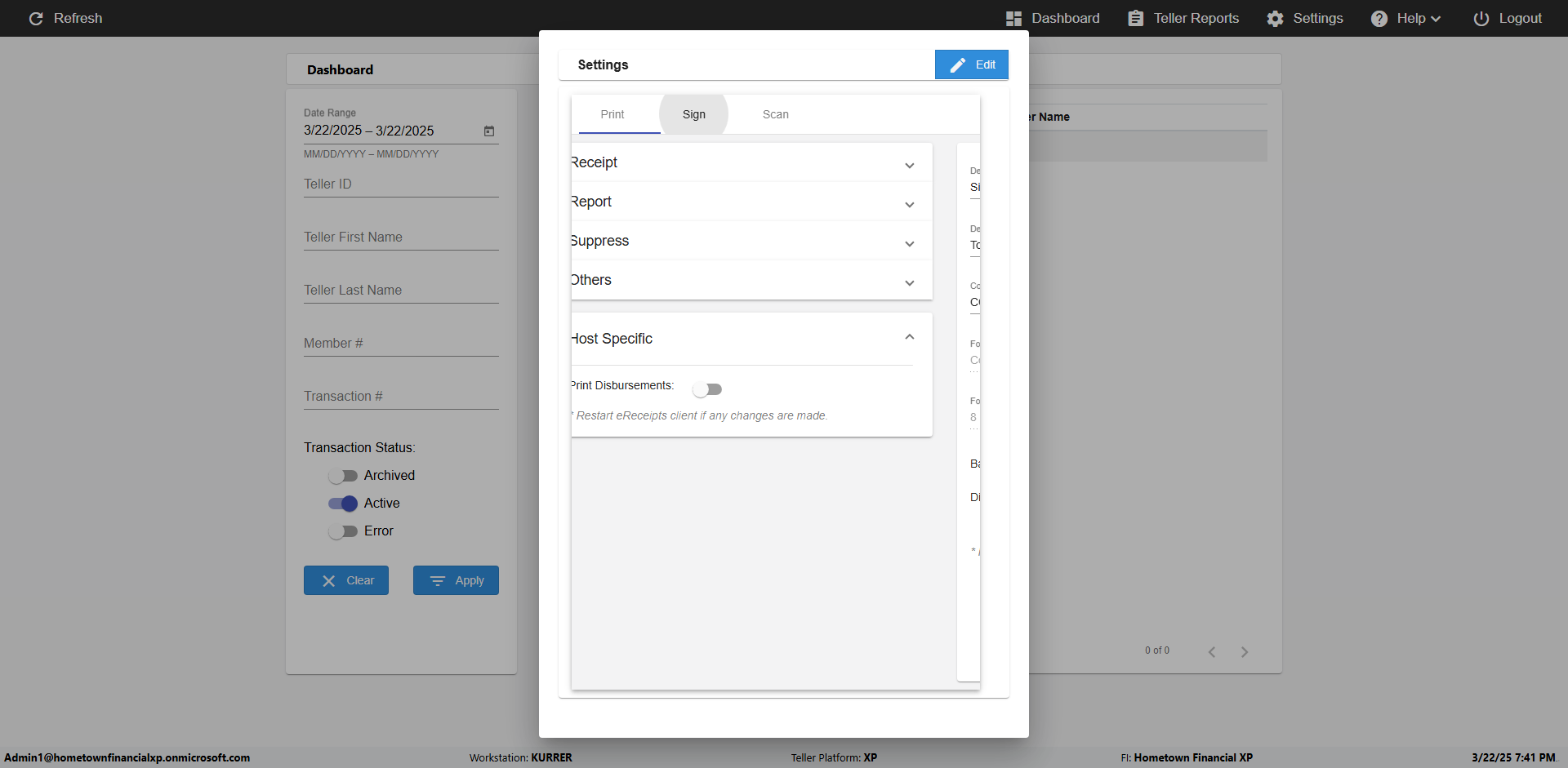Click the filter icon on Apply button
This screenshot has height=768, width=1568.
click(438, 580)
